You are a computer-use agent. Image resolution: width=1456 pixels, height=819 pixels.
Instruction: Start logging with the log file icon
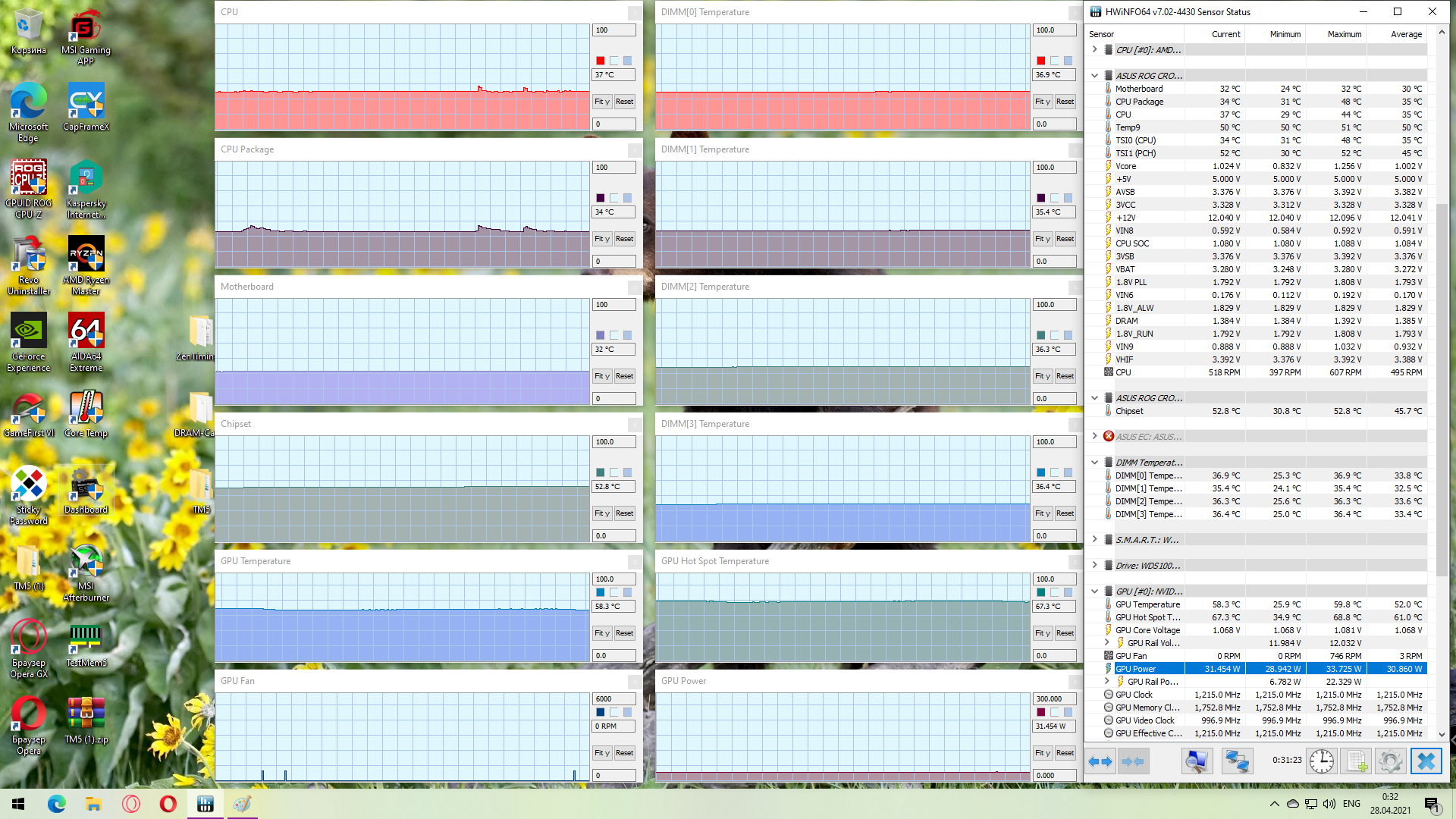[x=1357, y=761]
